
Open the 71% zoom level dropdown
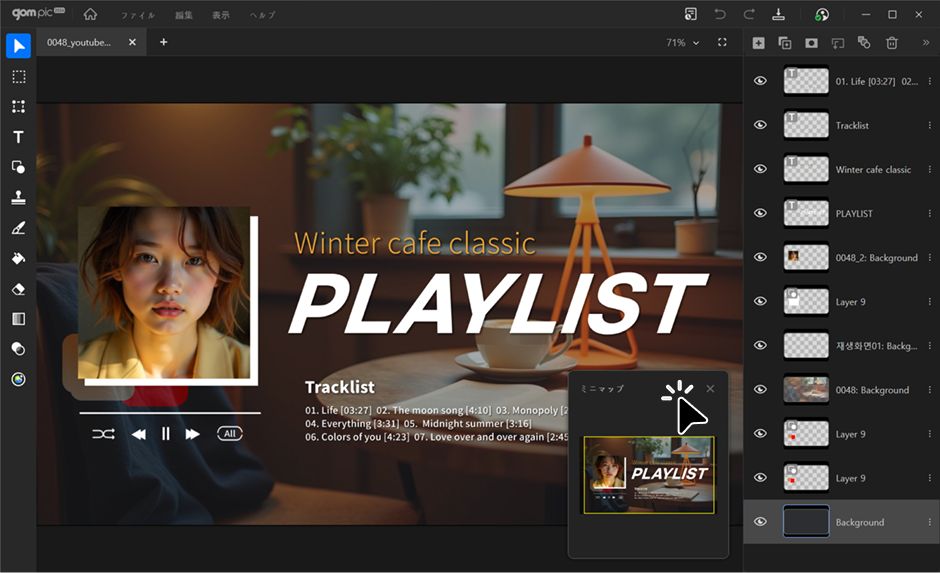coord(696,43)
